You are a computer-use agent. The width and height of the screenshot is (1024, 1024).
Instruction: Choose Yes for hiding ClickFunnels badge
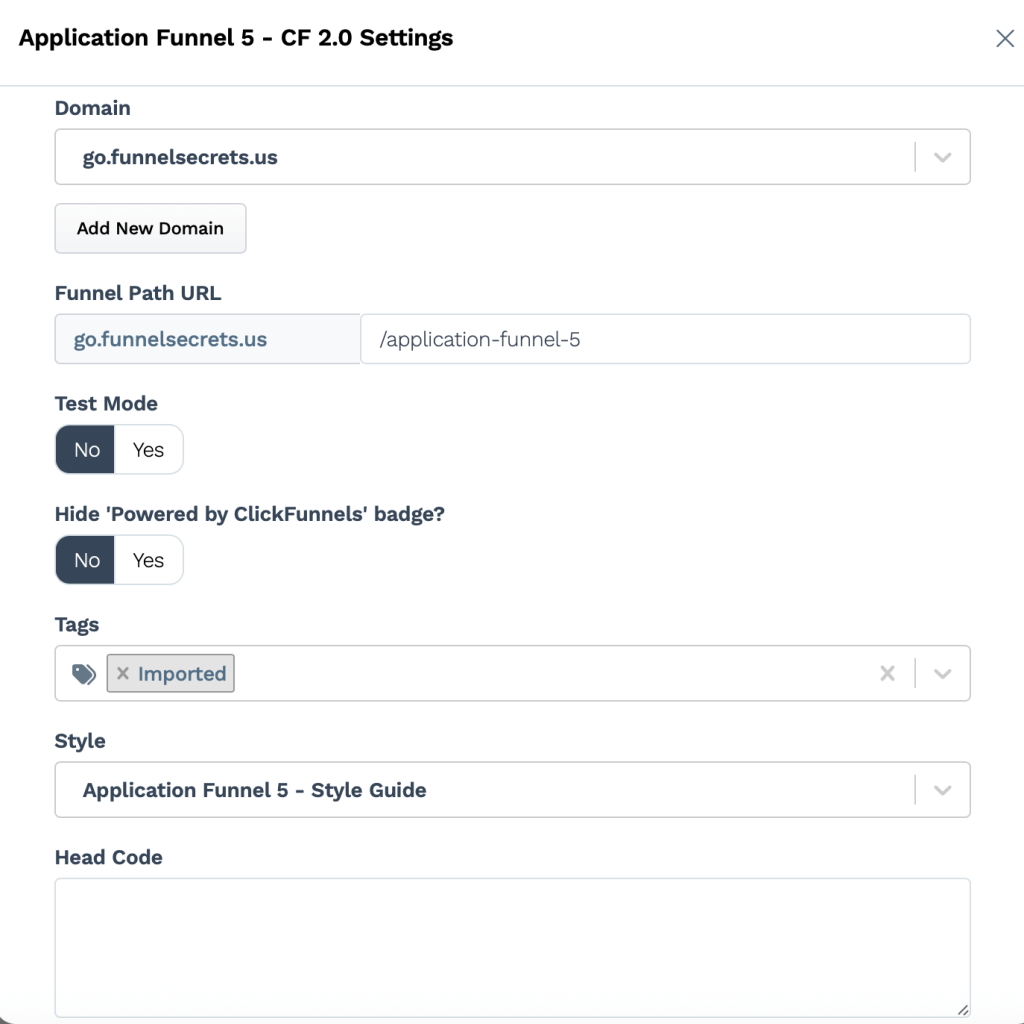coord(148,560)
